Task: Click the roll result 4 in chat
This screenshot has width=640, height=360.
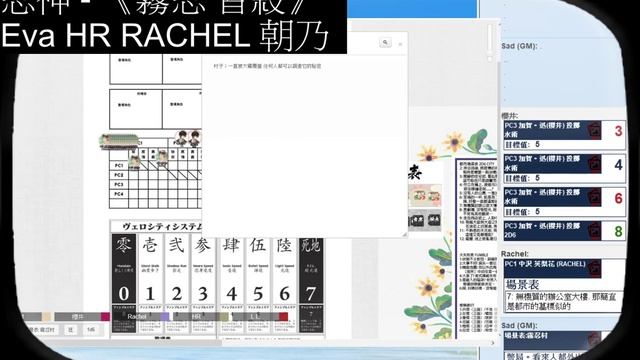Action: point(618,165)
